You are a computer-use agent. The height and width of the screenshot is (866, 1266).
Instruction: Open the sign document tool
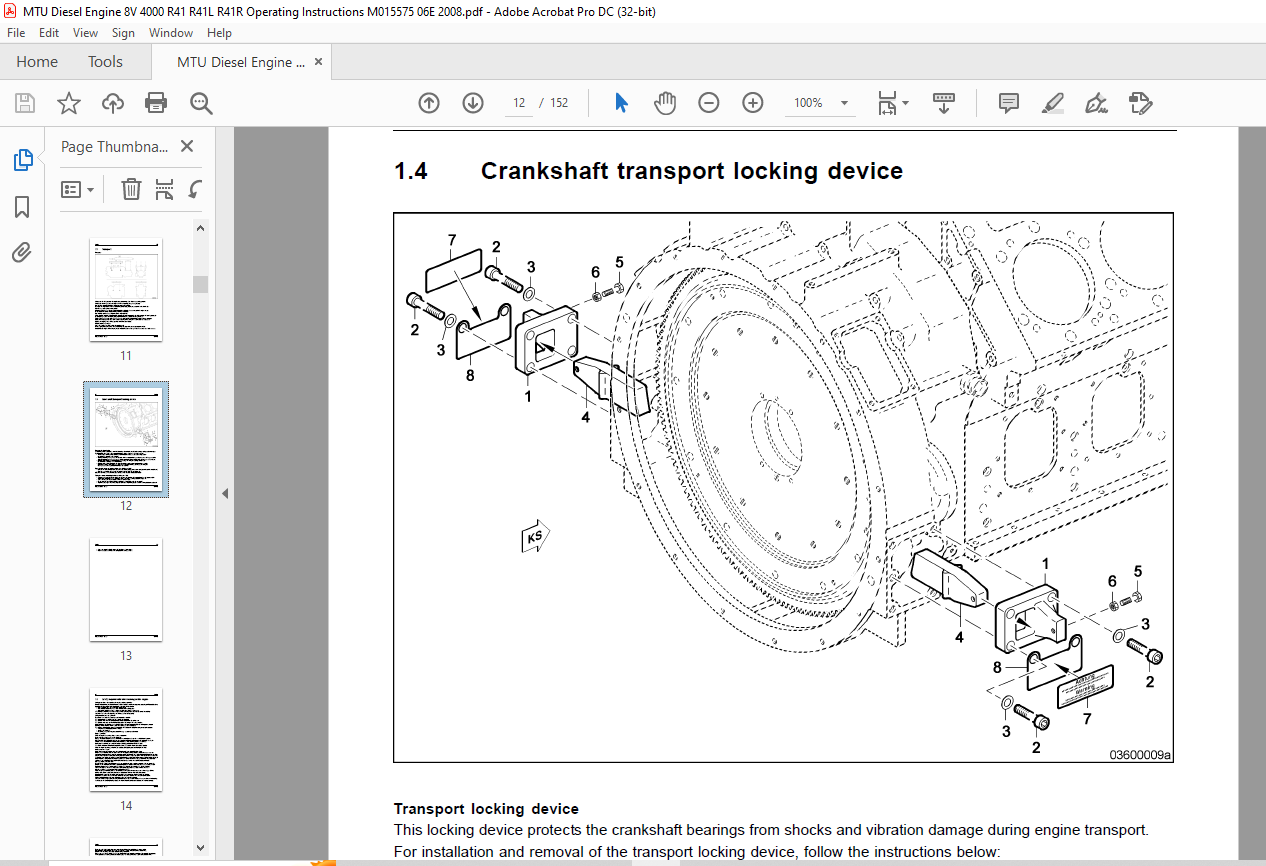(1097, 103)
